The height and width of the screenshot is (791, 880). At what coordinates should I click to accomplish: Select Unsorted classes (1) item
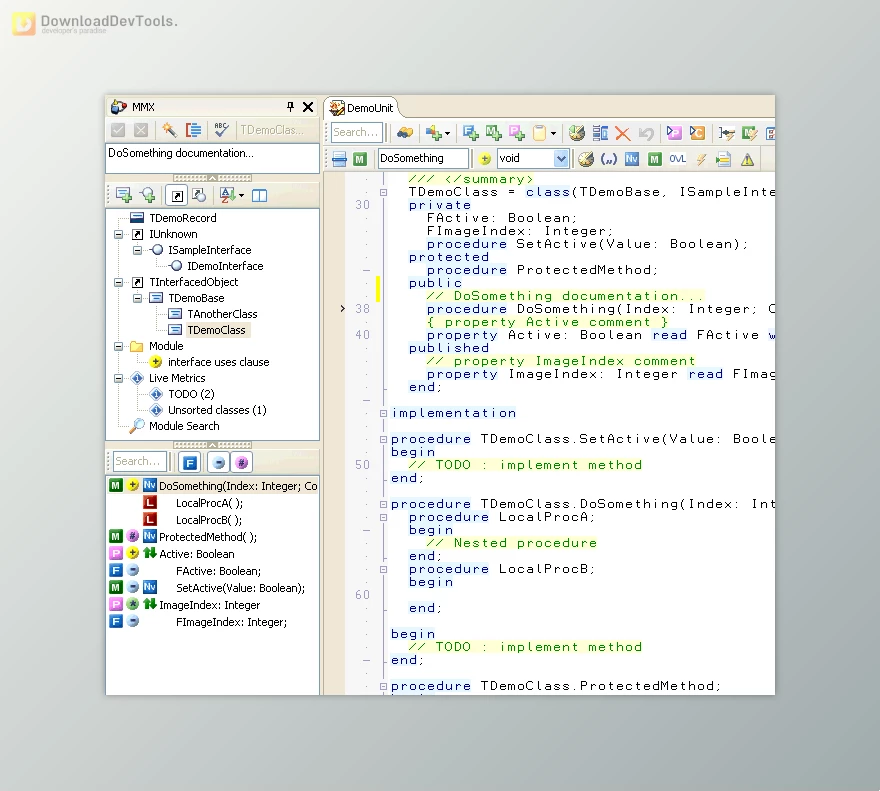(x=217, y=410)
